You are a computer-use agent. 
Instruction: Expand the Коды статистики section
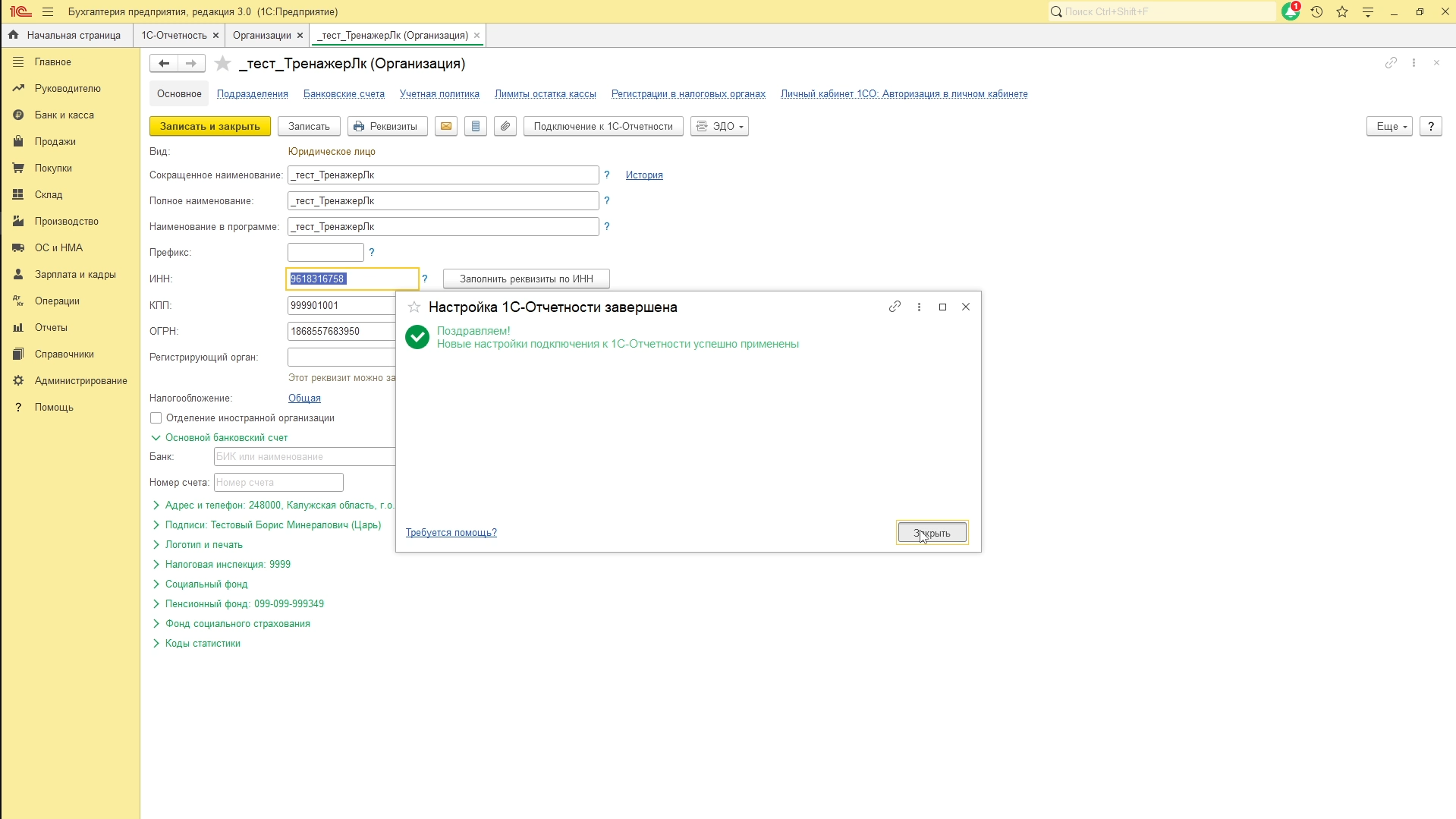(x=203, y=643)
